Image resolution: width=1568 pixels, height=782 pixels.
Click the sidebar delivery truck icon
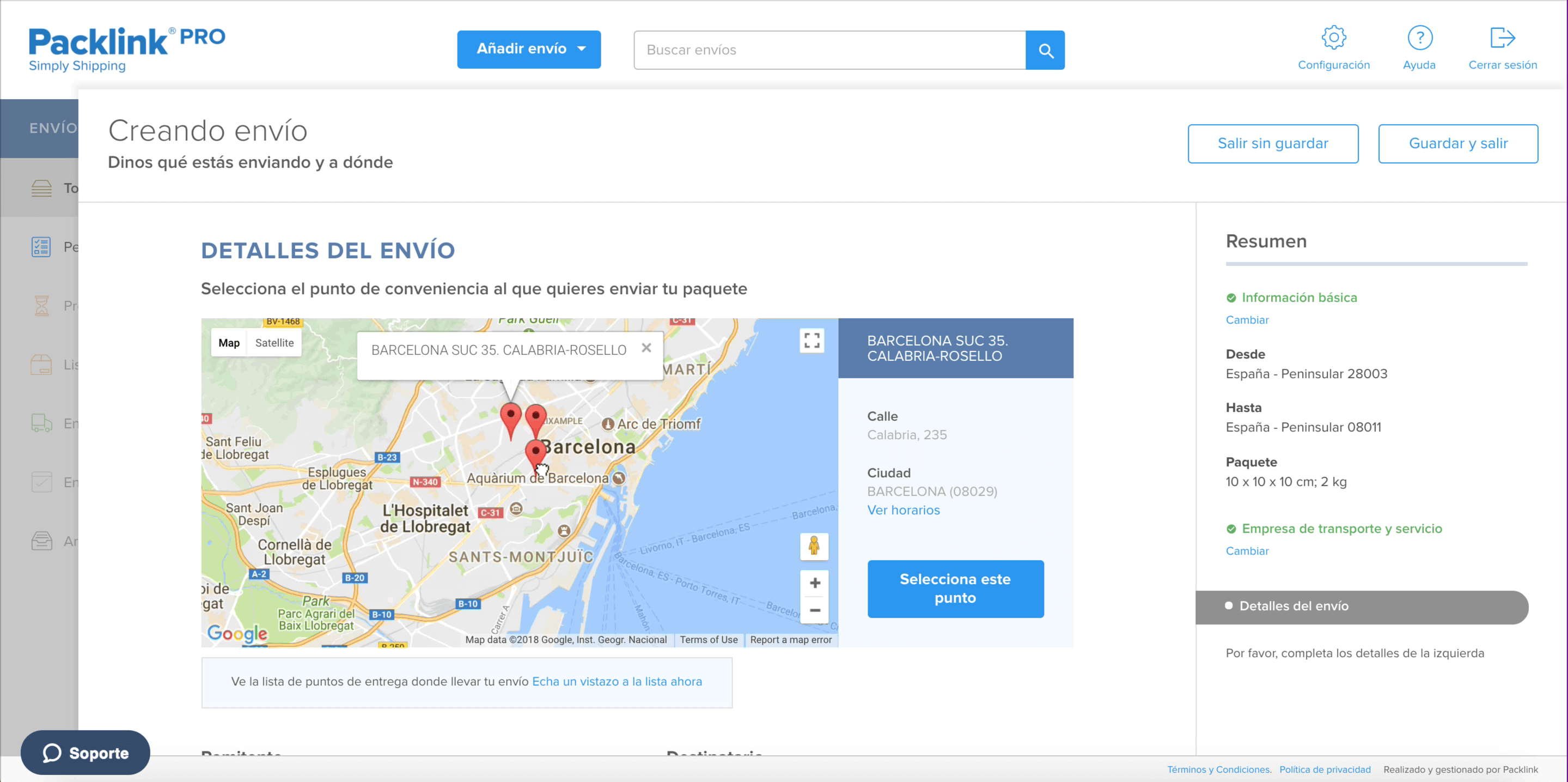[41, 423]
